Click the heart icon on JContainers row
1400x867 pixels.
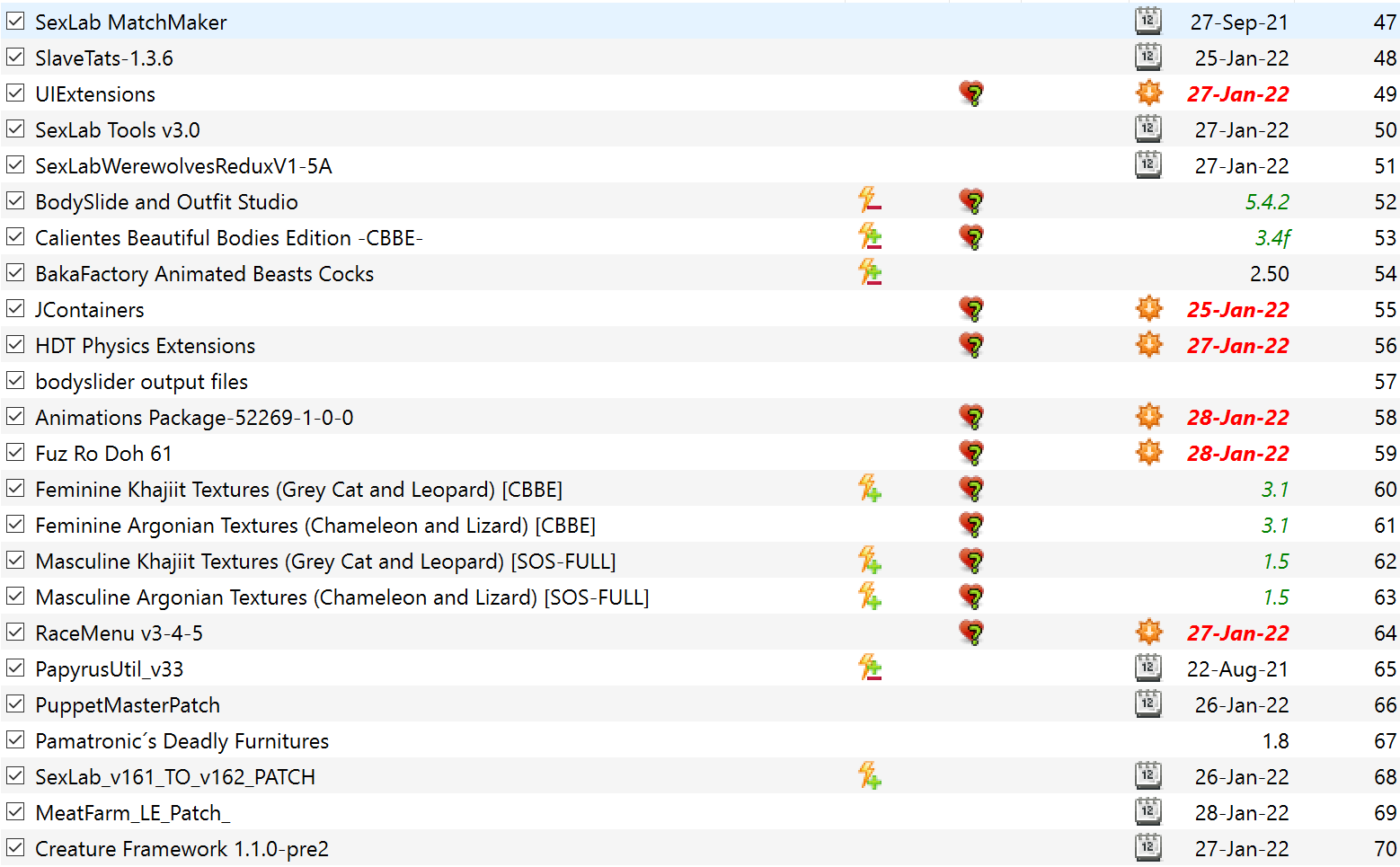point(971,308)
